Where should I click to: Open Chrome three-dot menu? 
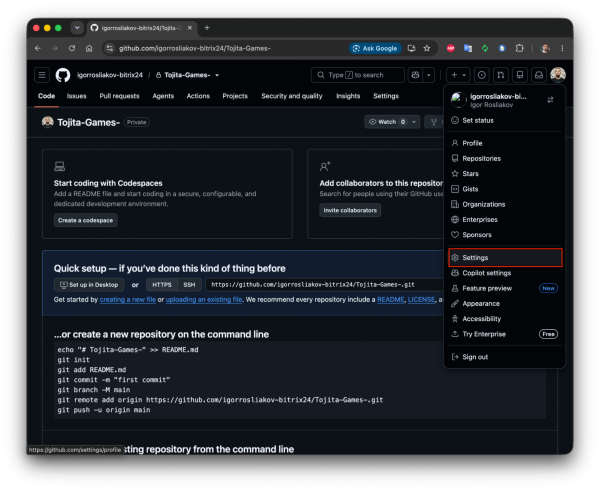tap(562, 48)
